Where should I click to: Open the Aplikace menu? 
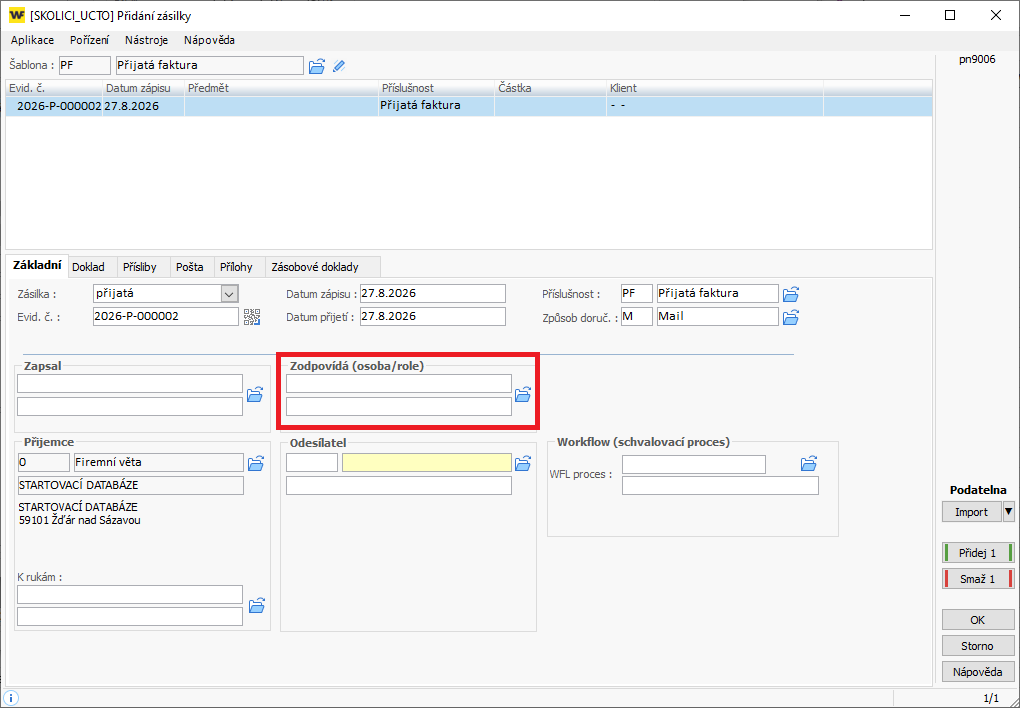click(x=33, y=40)
